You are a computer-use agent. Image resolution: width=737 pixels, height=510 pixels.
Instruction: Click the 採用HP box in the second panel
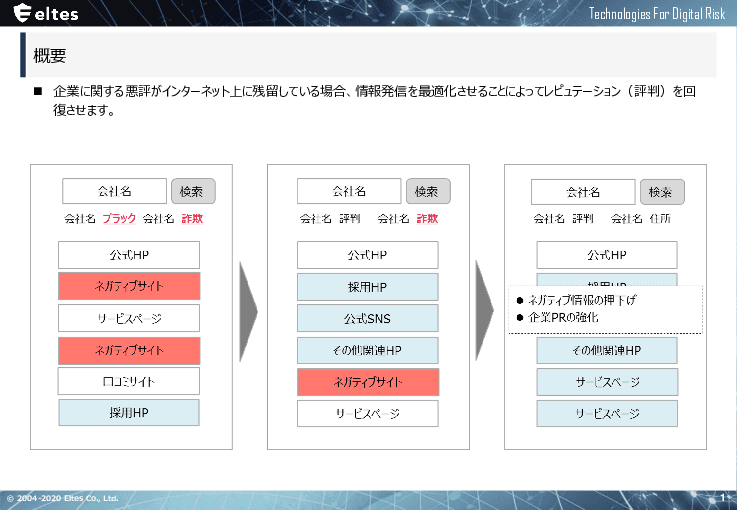pos(368,287)
